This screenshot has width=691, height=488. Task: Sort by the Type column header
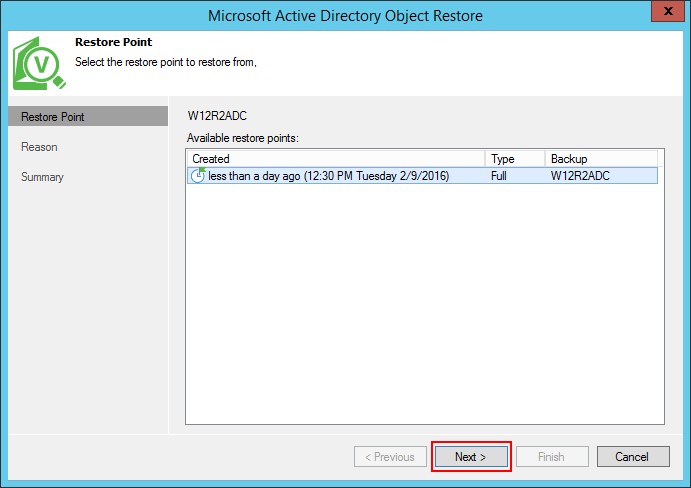click(x=515, y=159)
